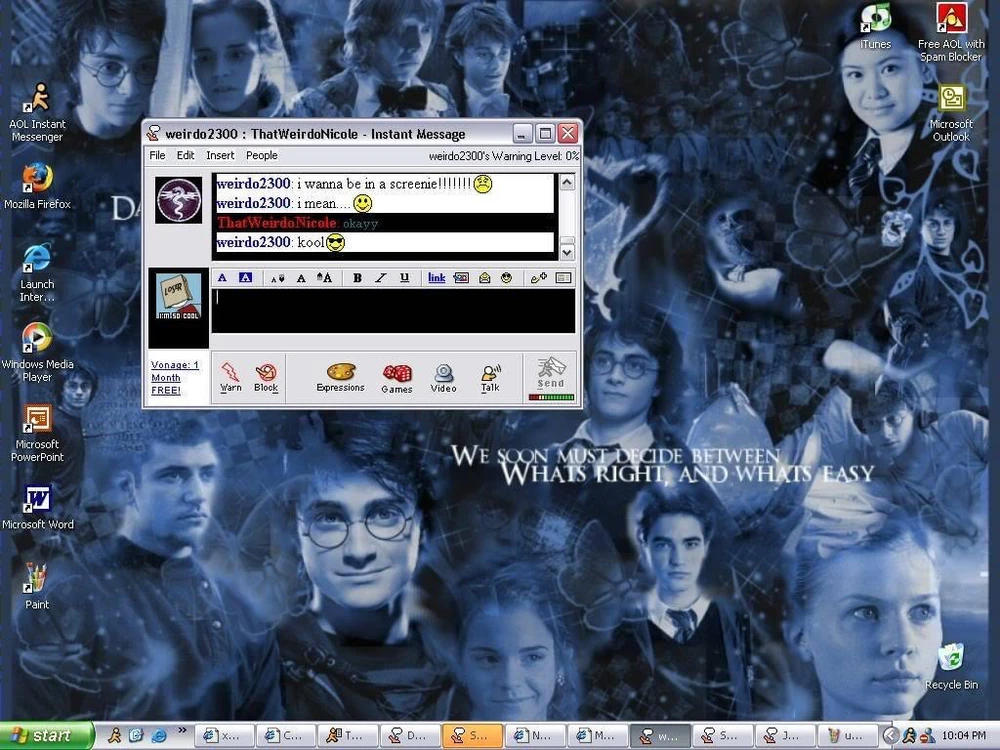1000x750 pixels.
Task: Change the text foreground color
Action: [x=222, y=278]
